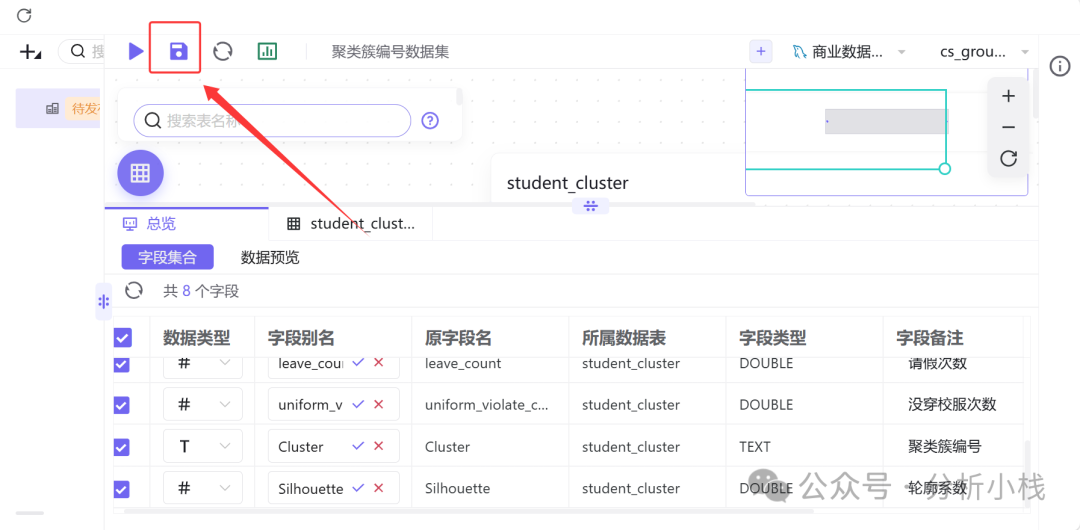
Task: Select the 数据预览 sub-tab
Action: [270, 258]
